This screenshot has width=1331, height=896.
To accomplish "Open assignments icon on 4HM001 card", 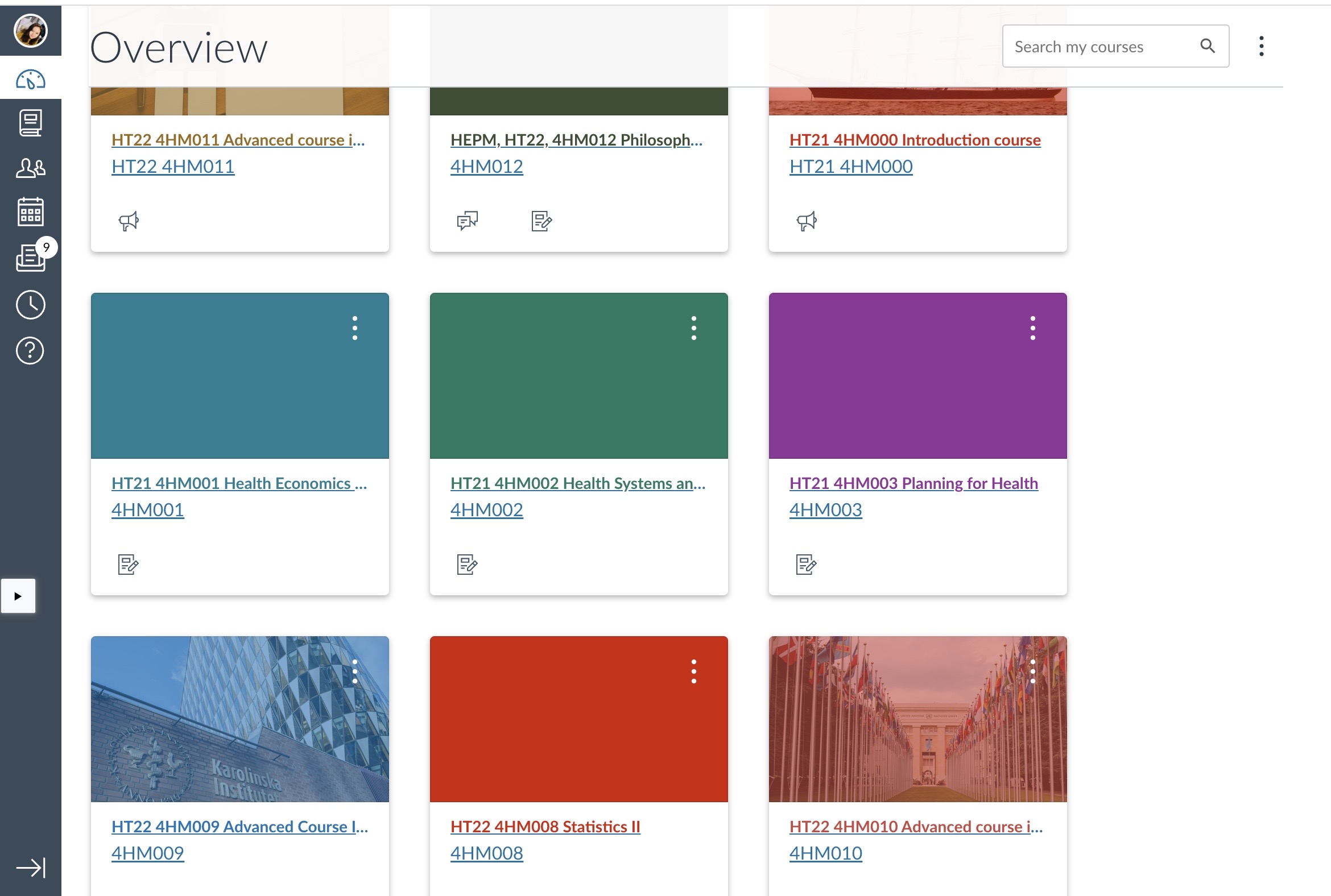I will (128, 565).
